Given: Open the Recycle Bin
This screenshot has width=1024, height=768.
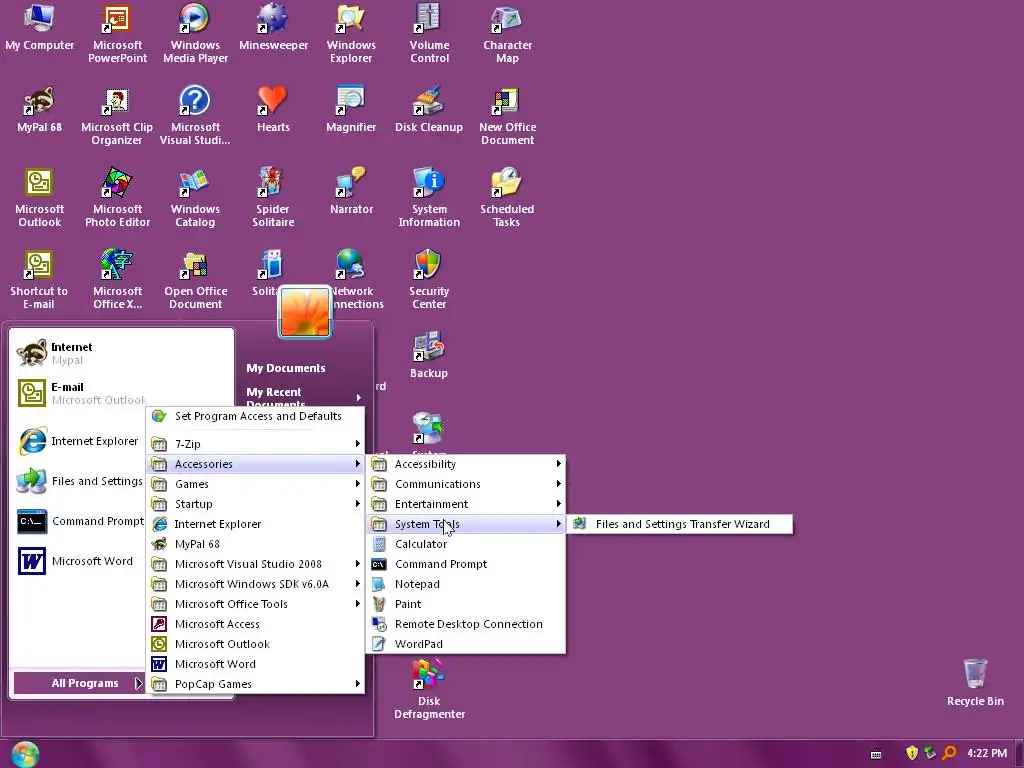Looking at the screenshot, I should [x=975, y=683].
